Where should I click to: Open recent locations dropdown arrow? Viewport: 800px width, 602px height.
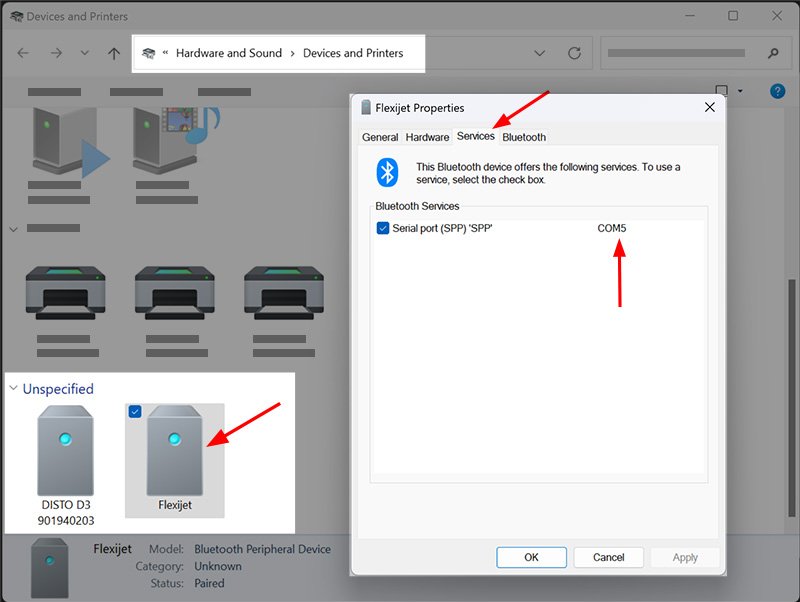[x=85, y=53]
